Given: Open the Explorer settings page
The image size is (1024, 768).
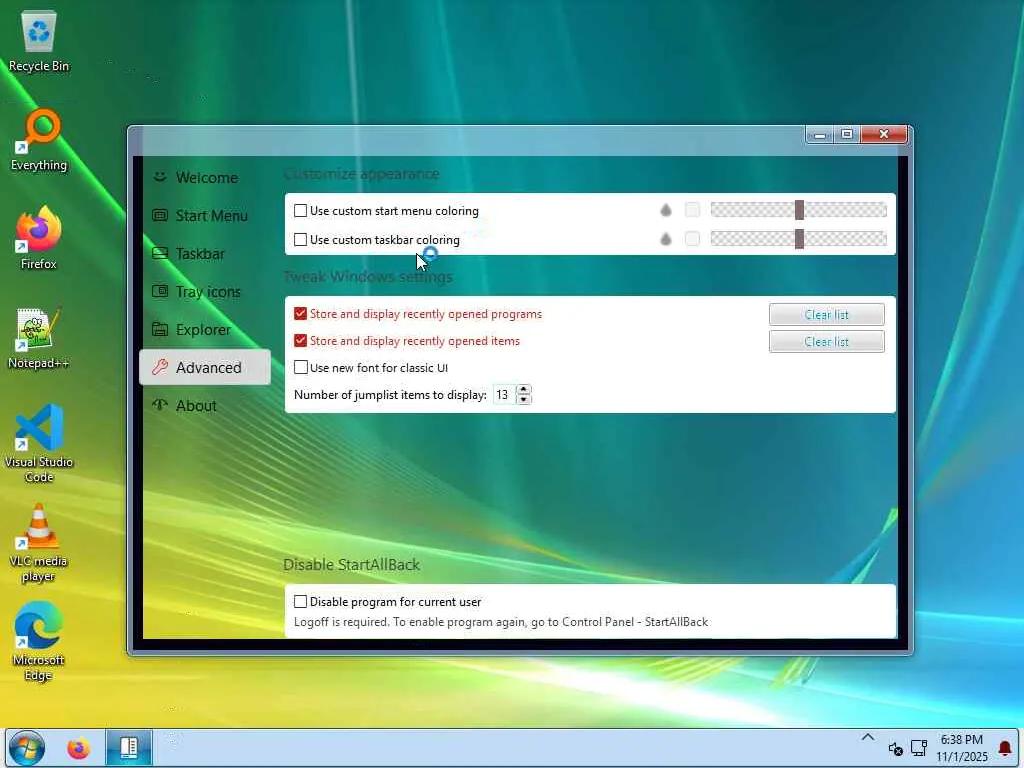Looking at the screenshot, I should pyautogui.click(x=205, y=330).
